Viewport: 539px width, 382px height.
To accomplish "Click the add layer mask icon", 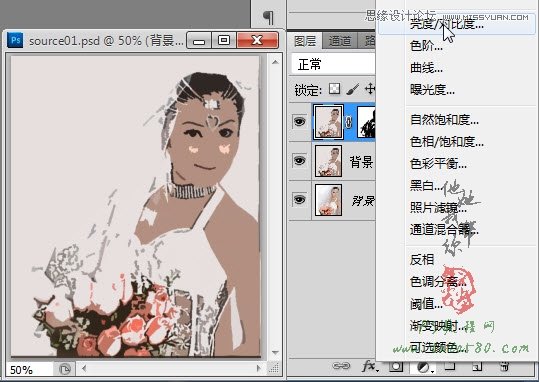I will (396, 367).
